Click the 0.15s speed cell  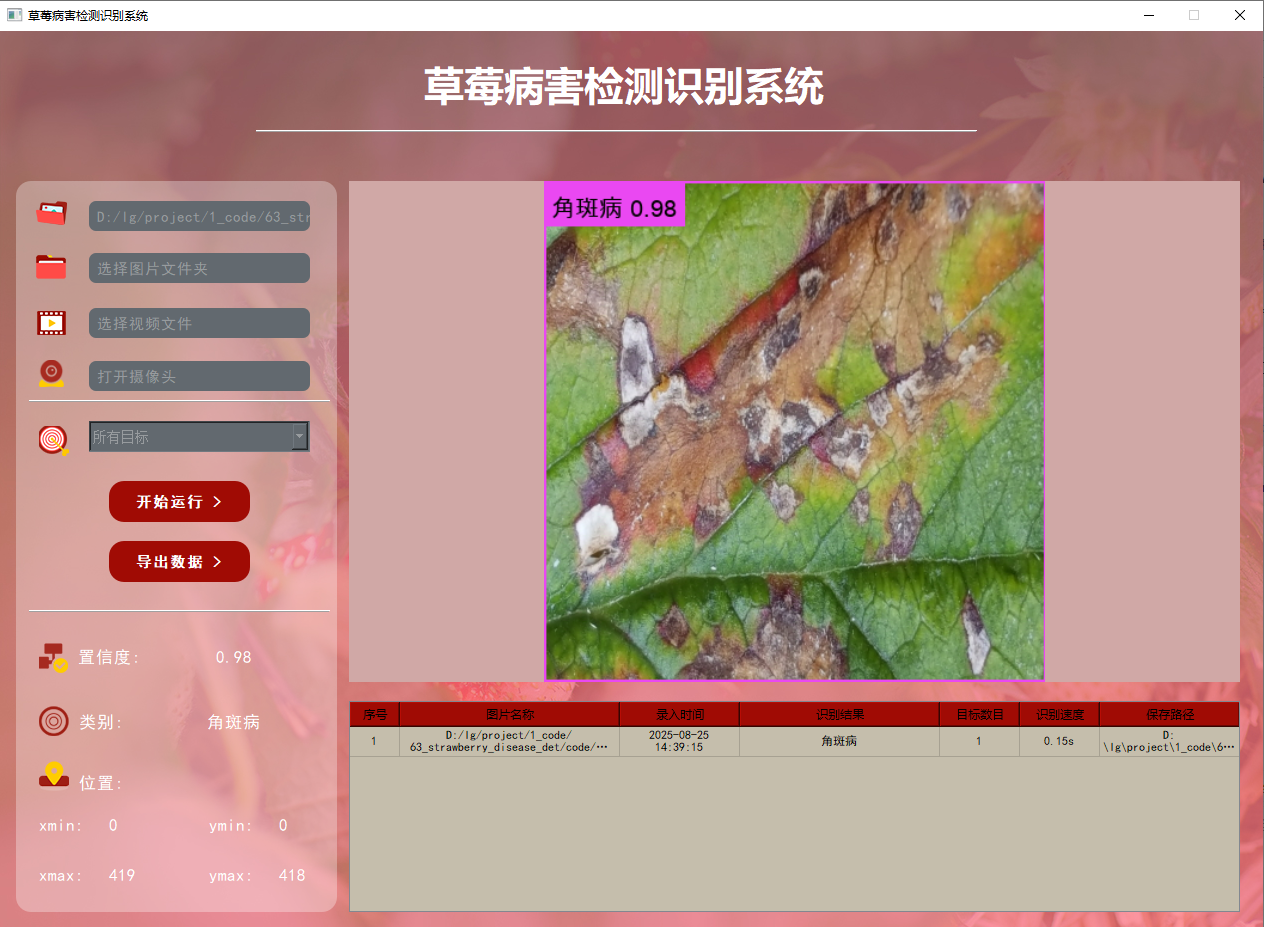pyautogui.click(x=1060, y=741)
